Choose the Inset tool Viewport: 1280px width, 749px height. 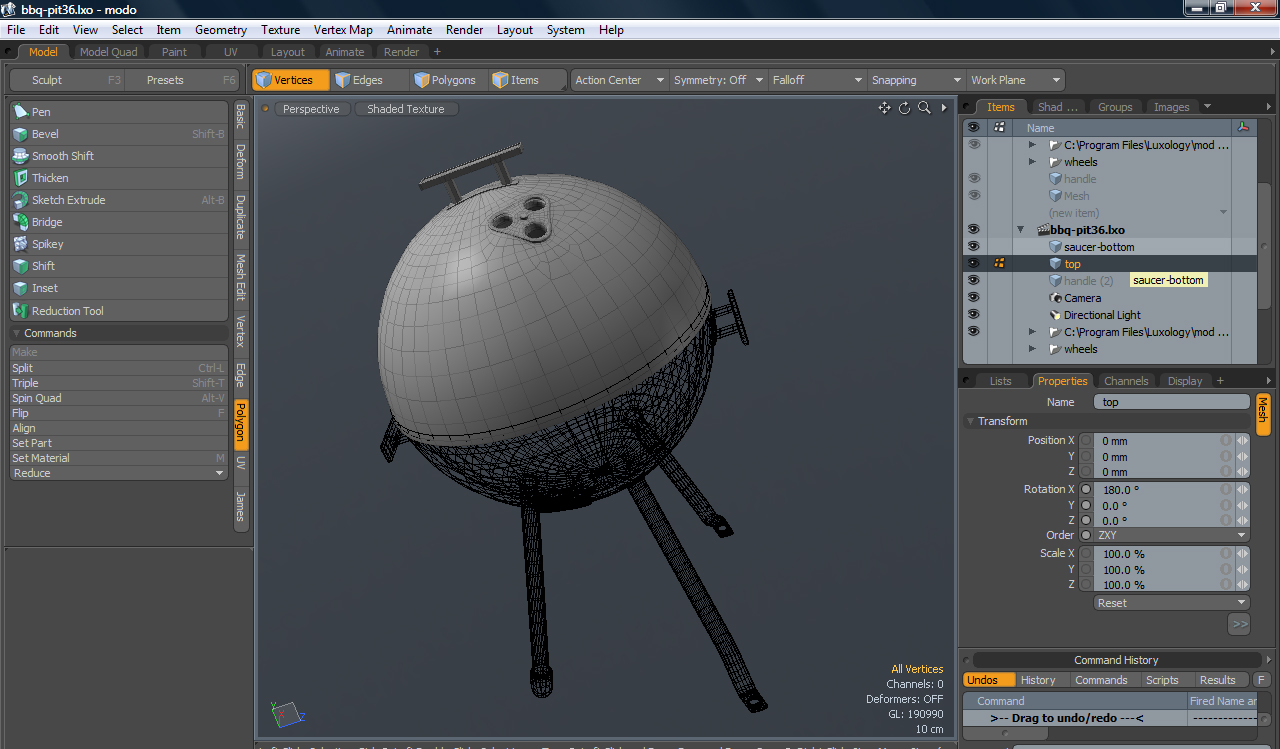(119, 288)
